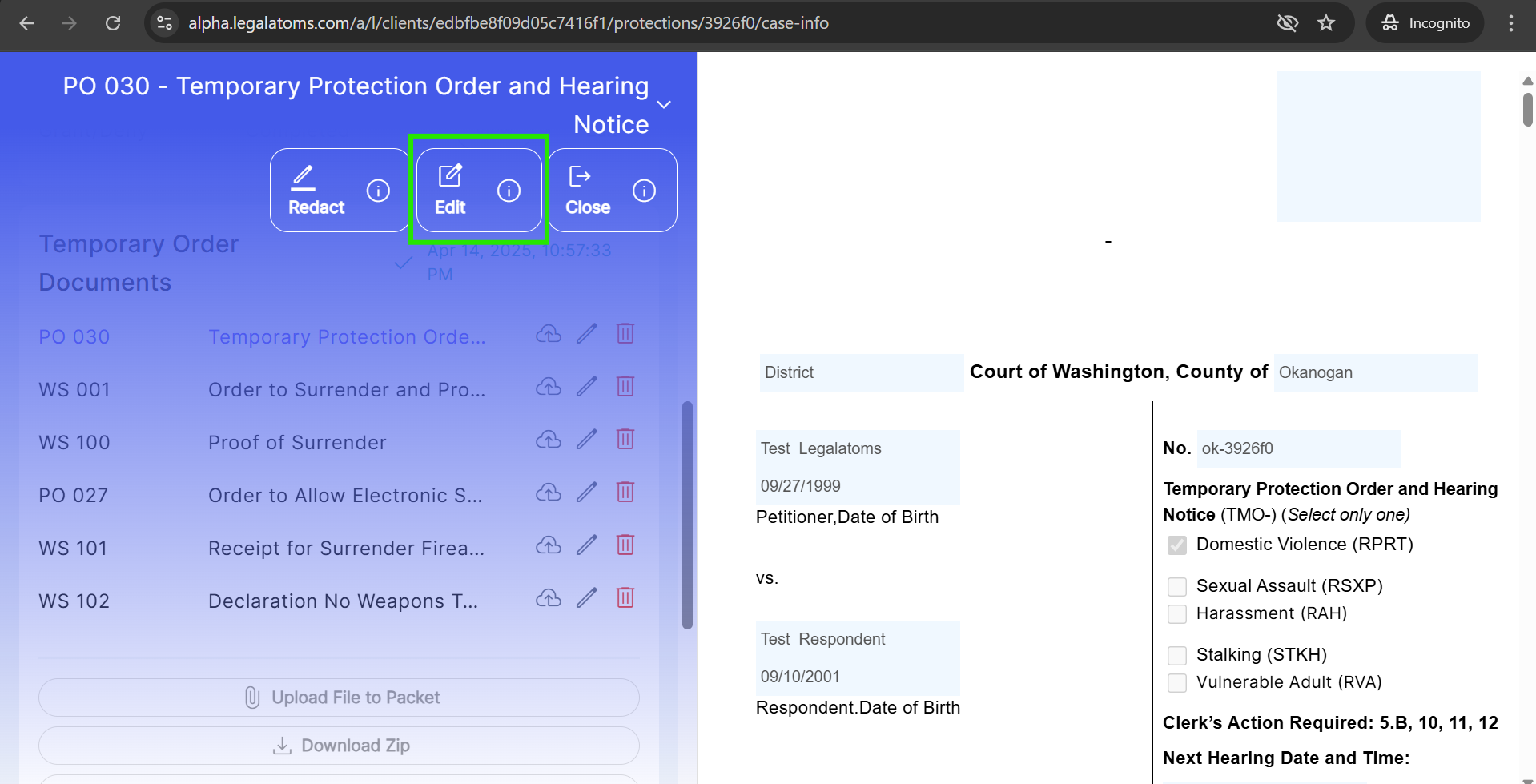The height and width of the screenshot is (784, 1536).
Task: Toggle Domestic Violence (RPRT) checkbox
Action: (x=1177, y=545)
